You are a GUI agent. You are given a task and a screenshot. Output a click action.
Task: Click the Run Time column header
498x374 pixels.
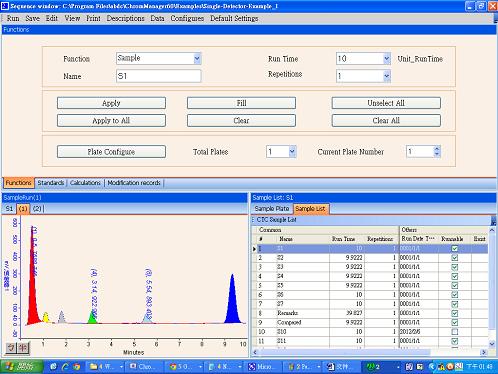[x=343, y=239]
